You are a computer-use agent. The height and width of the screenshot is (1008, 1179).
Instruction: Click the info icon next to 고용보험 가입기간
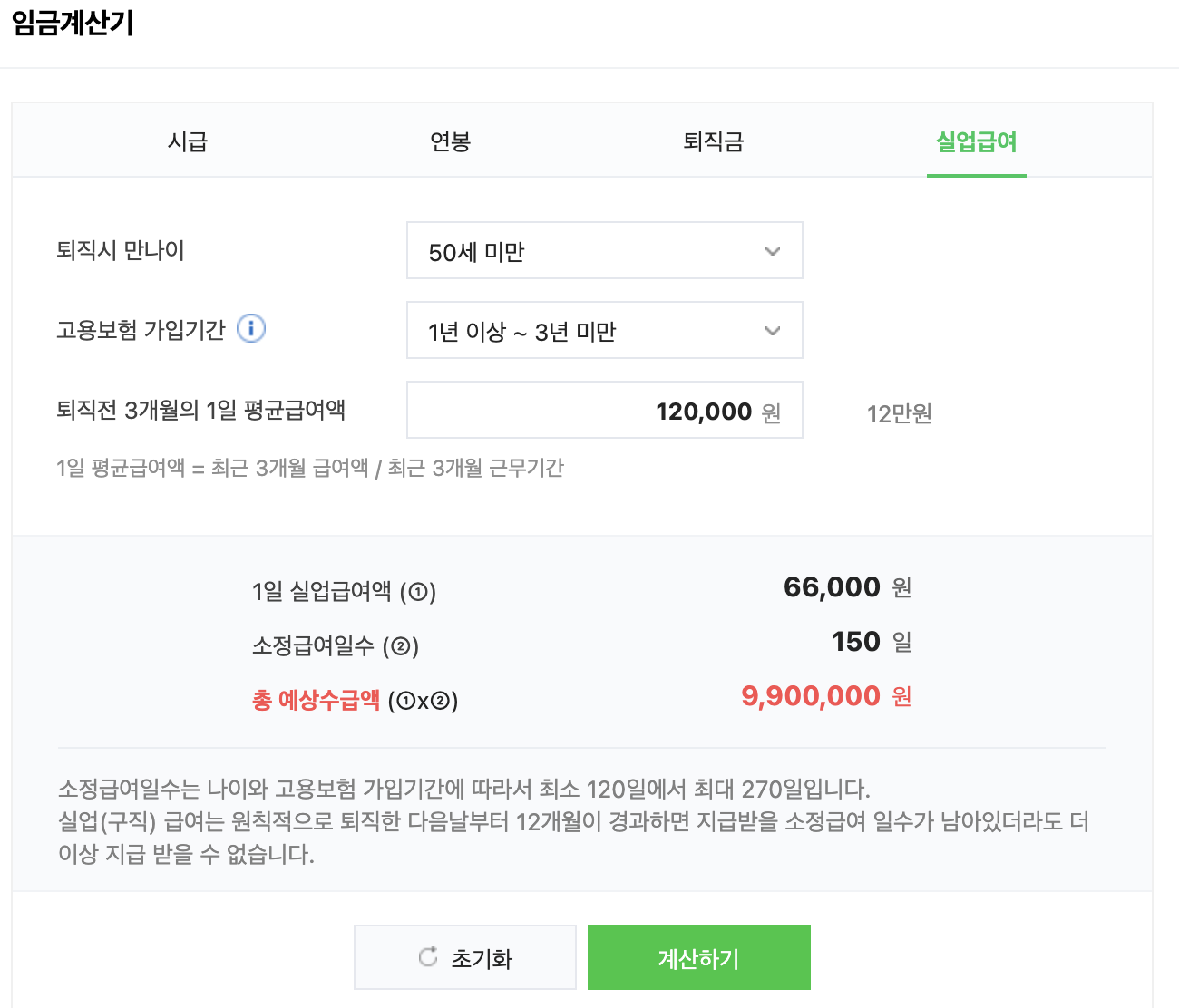coord(252,329)
